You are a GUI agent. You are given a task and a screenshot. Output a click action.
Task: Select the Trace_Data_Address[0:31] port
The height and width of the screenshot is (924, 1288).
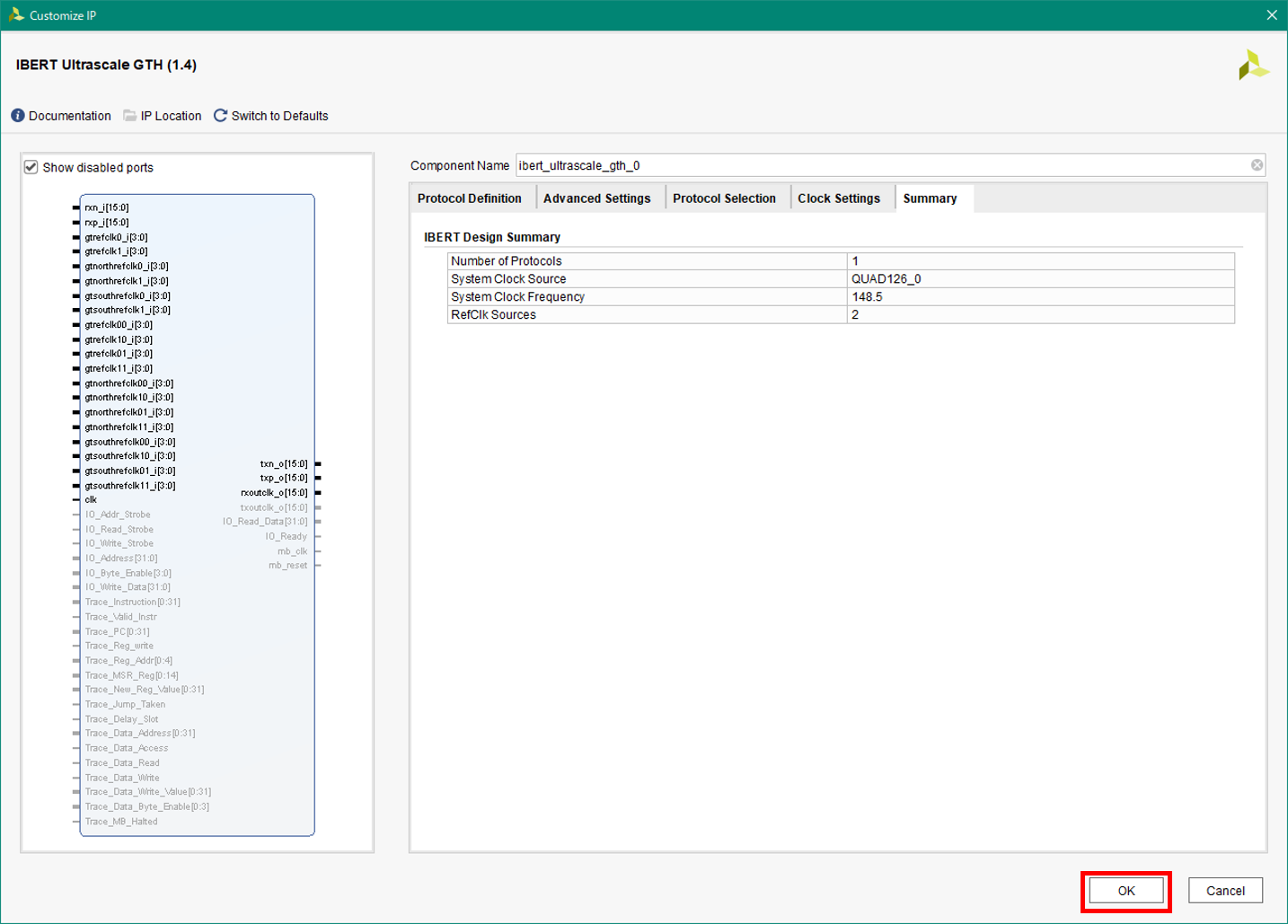[x=140, y=734]
